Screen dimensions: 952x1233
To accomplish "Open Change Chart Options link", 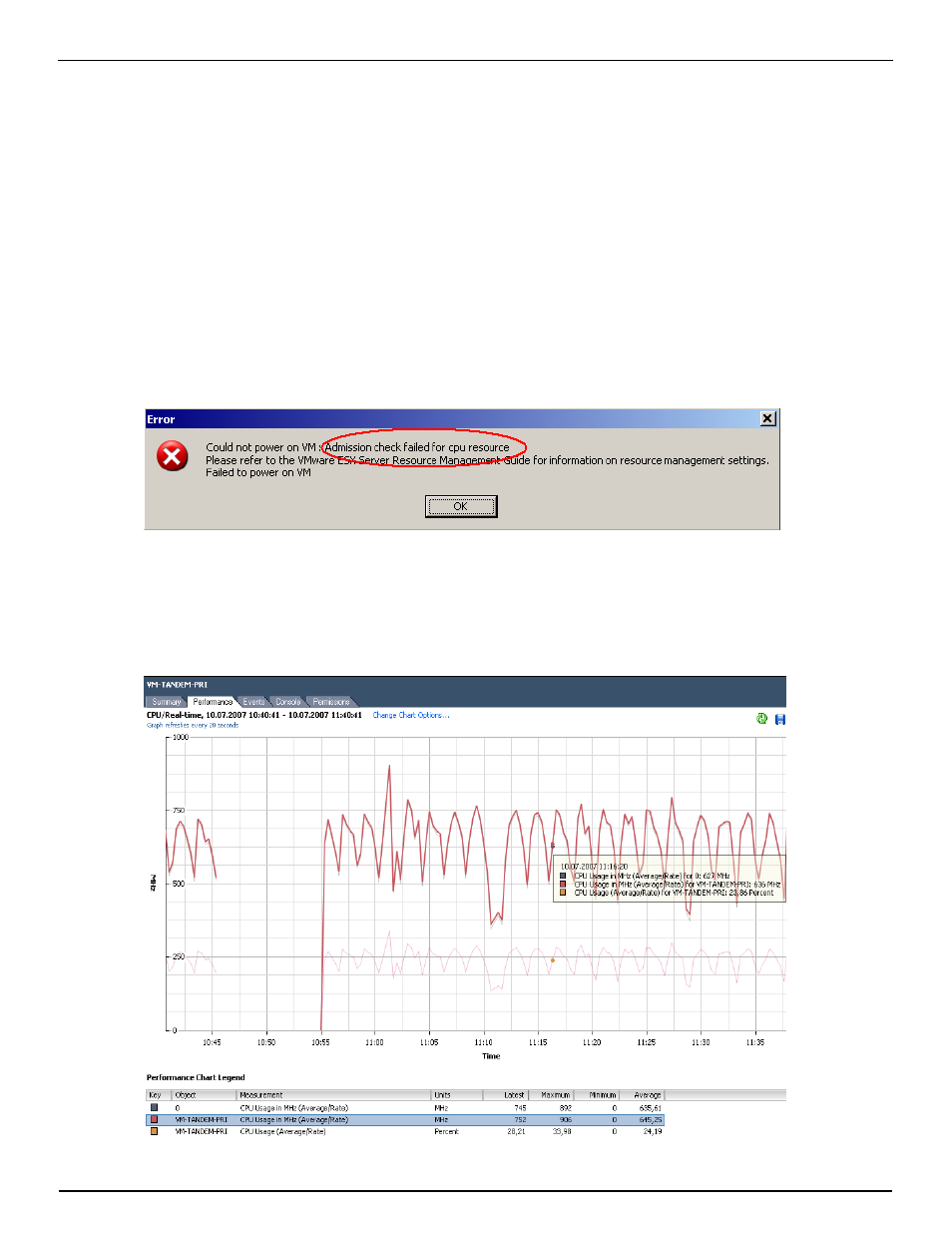I will click(410, 715).
